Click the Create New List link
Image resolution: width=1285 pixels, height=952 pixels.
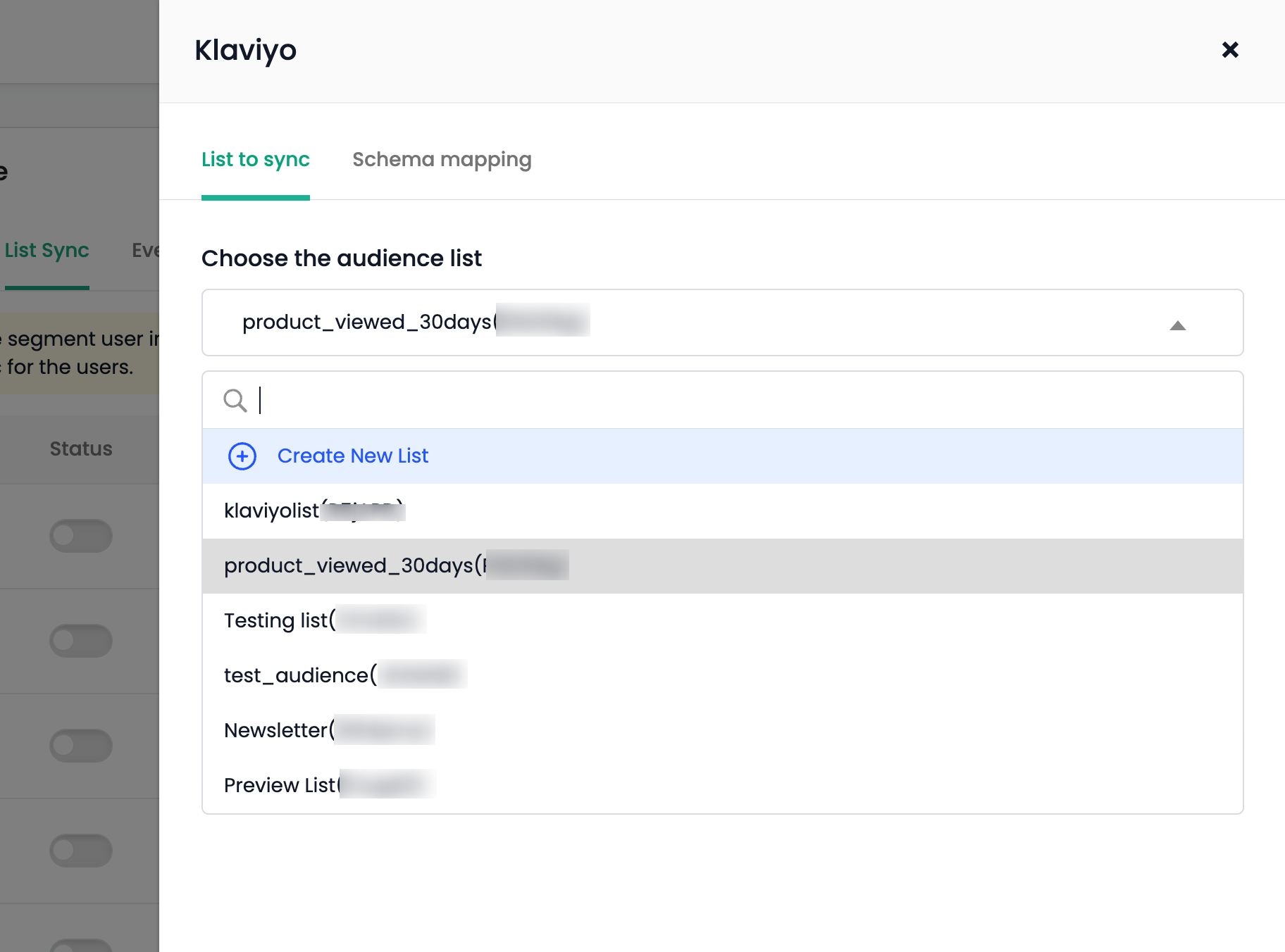tap(353, 456)
